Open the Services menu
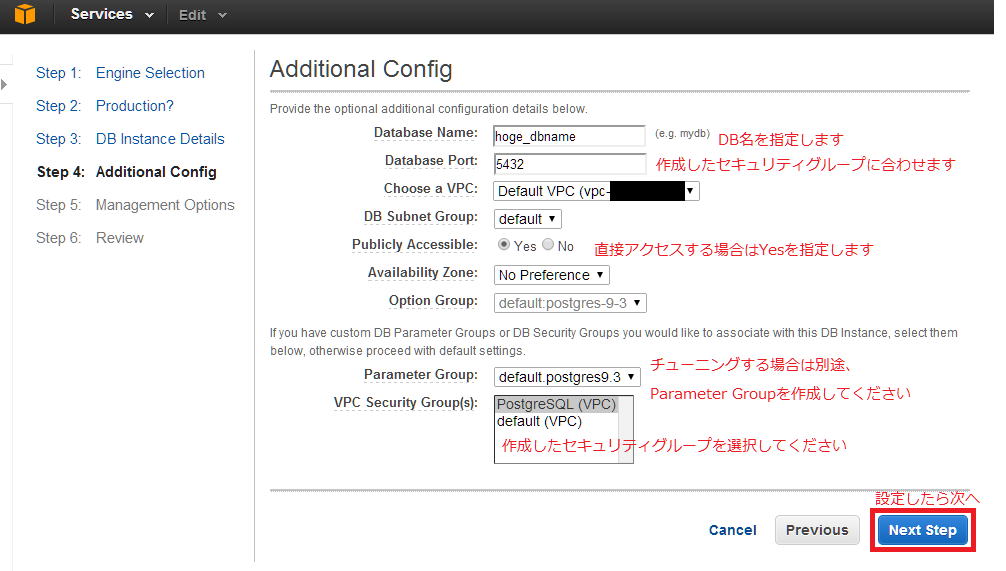Image resolution: width=1006 pixels, height=571 pixels. click(x=112, y=15)
